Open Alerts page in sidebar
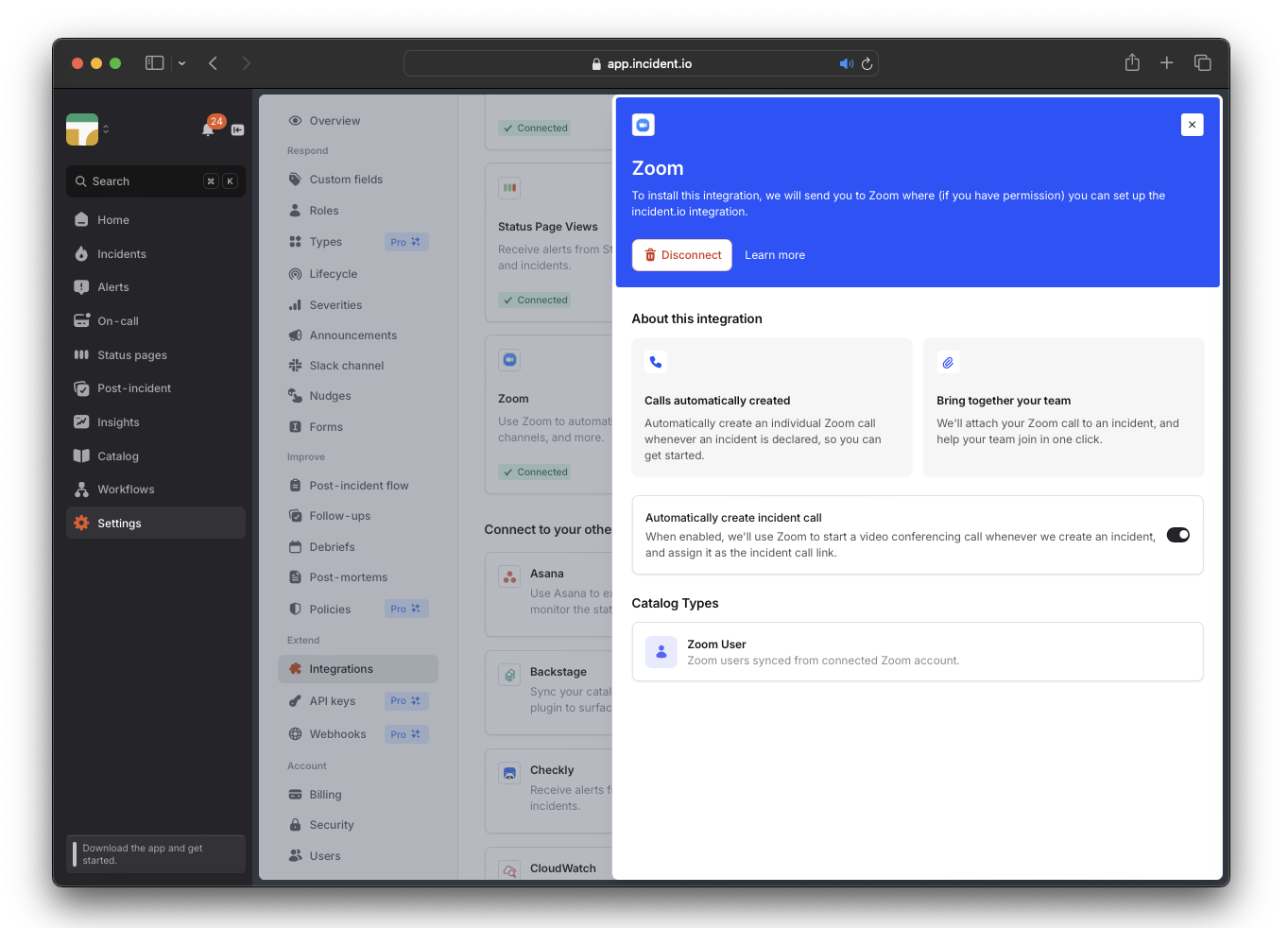 click(156, 287)
